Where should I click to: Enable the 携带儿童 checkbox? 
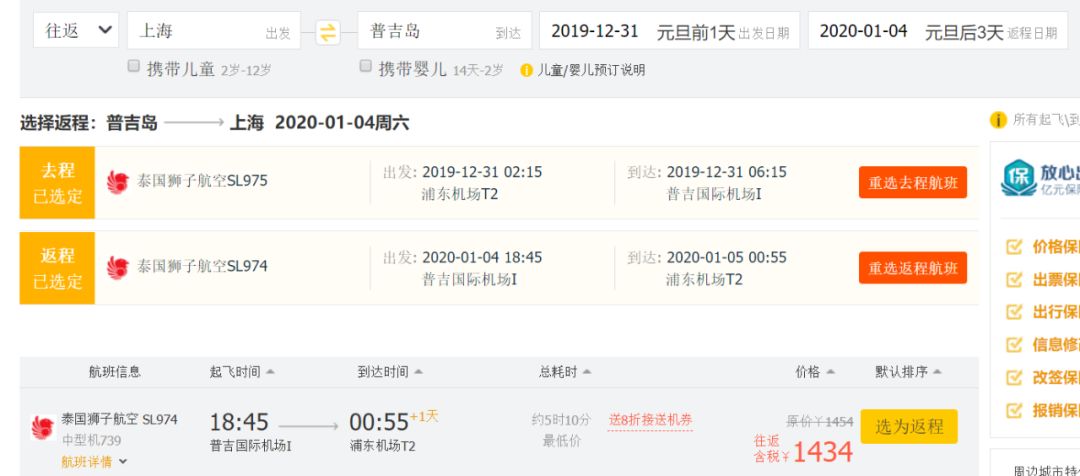[134, 67]
